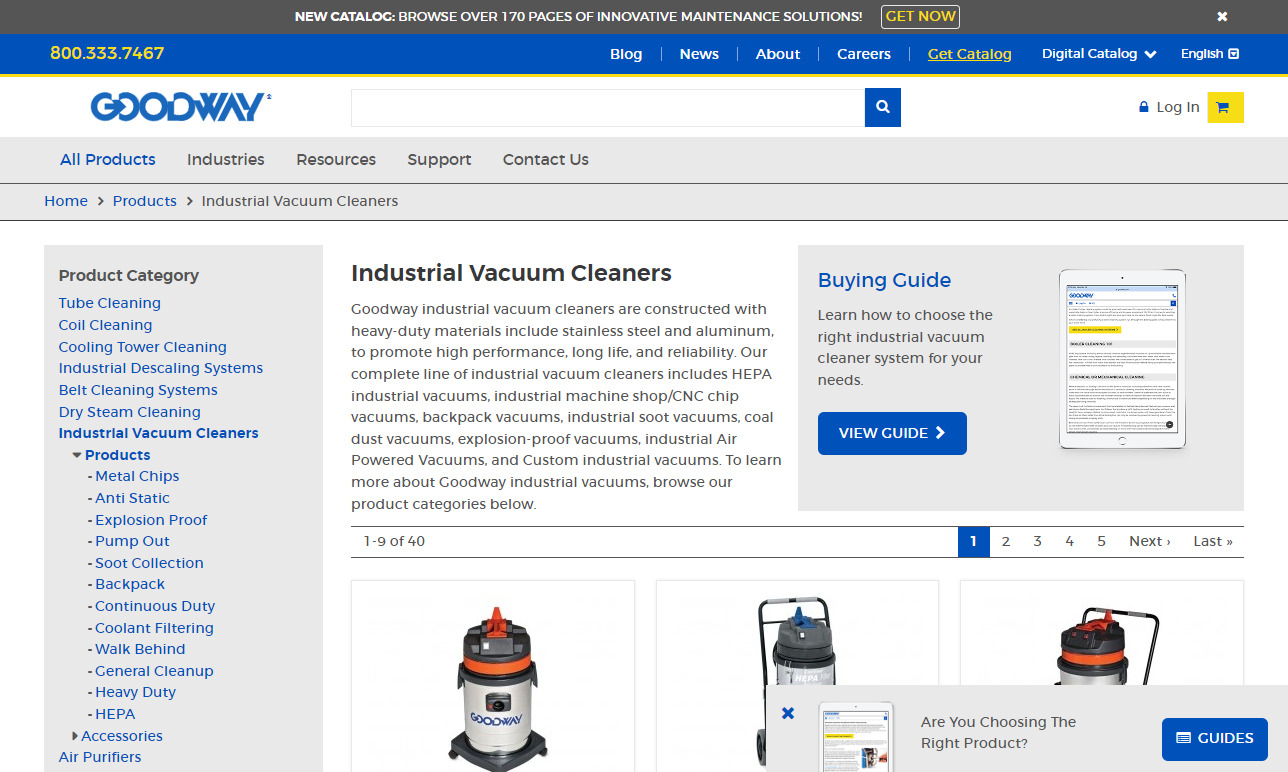Open the Get Catalog link

click(969, 54)
